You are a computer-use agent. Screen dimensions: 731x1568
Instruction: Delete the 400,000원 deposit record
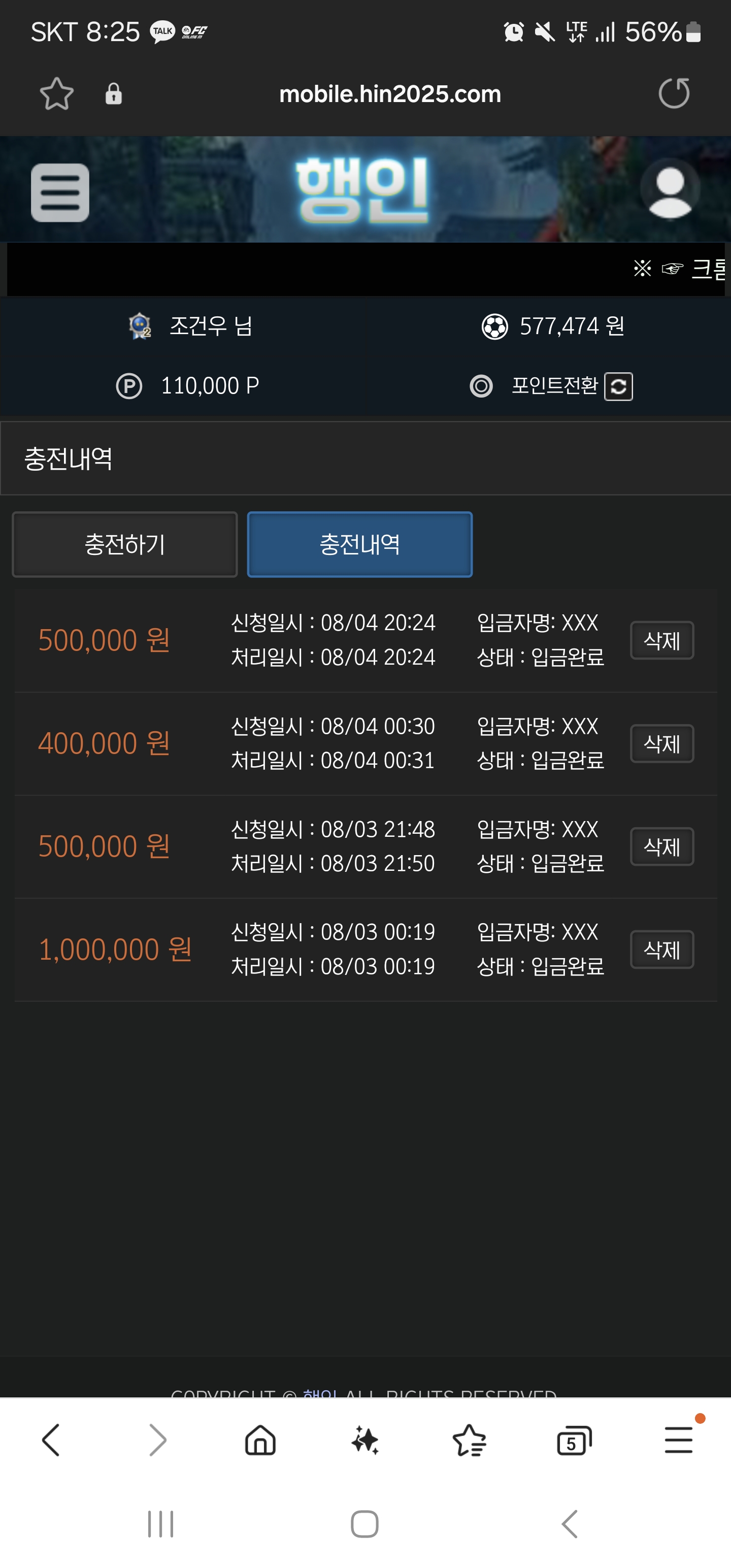tap(661, 743)
